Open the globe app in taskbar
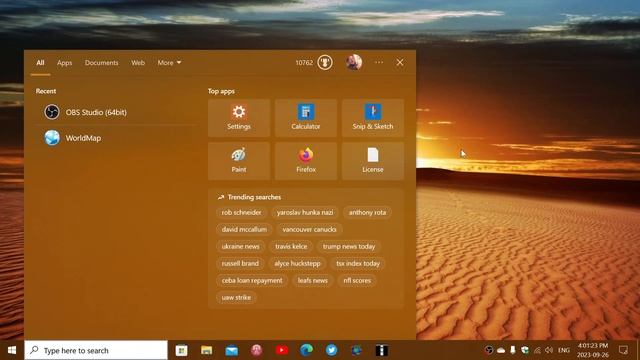This screenshot has height=360, width=640. coord(356,350)
